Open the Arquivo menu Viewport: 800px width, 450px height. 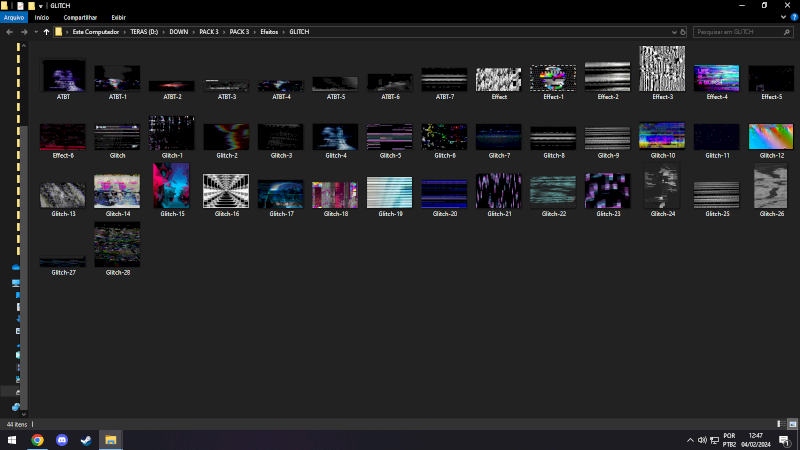tap(14, 17)
